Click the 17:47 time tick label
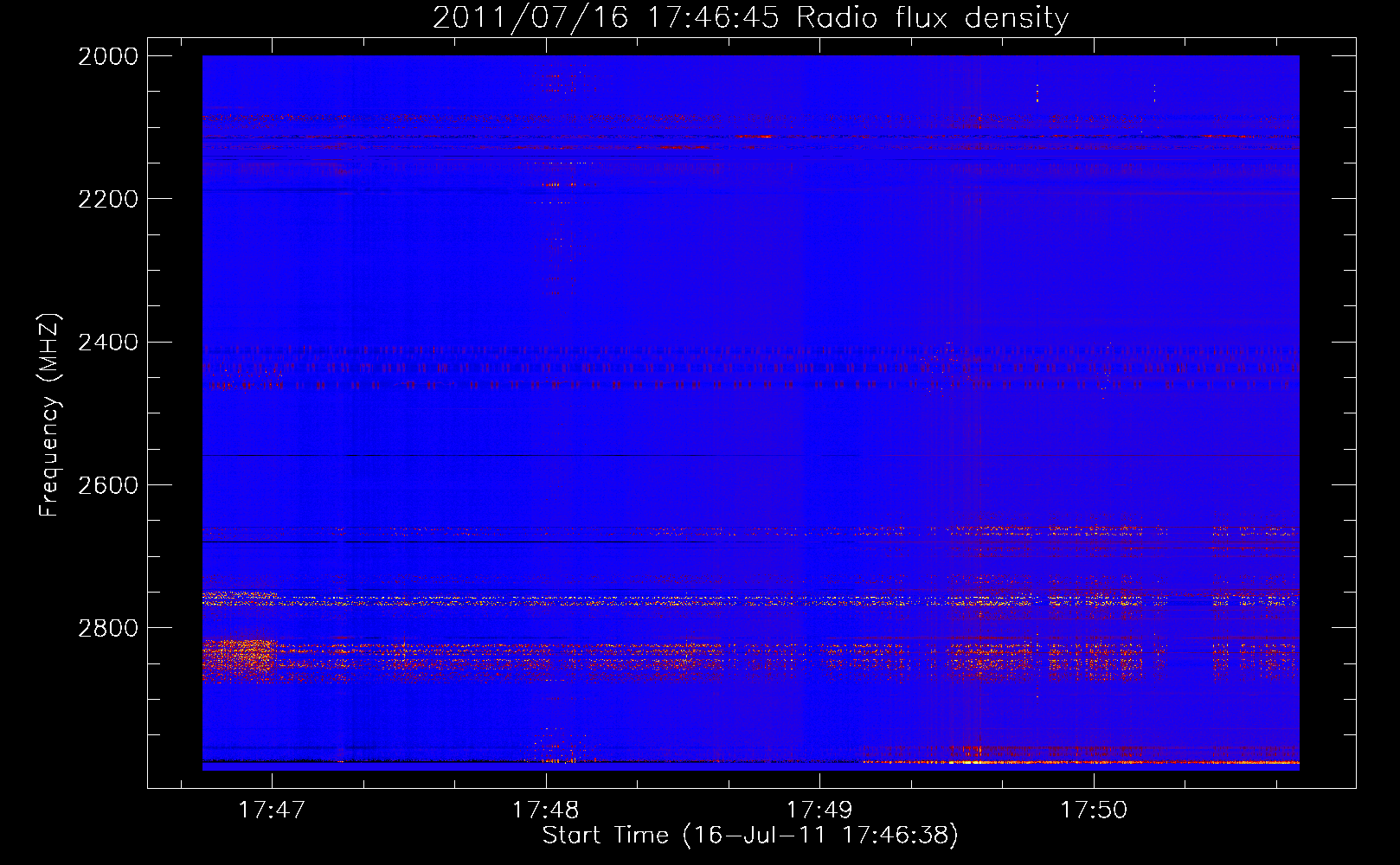The height and width of the screenshot is (865, 1400). pos(272,810)
